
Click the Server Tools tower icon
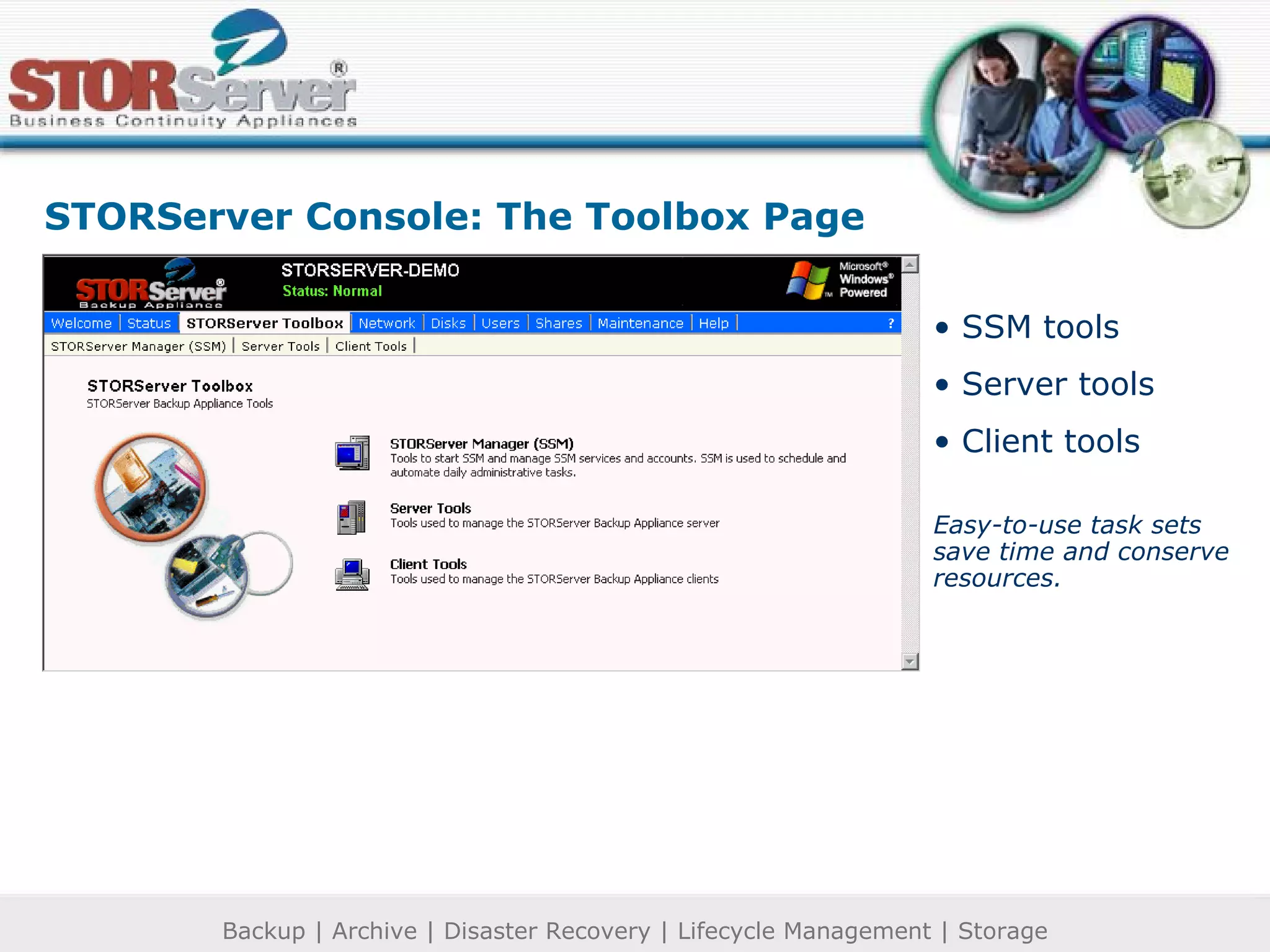pyautogui.click(x=352, y=517)
